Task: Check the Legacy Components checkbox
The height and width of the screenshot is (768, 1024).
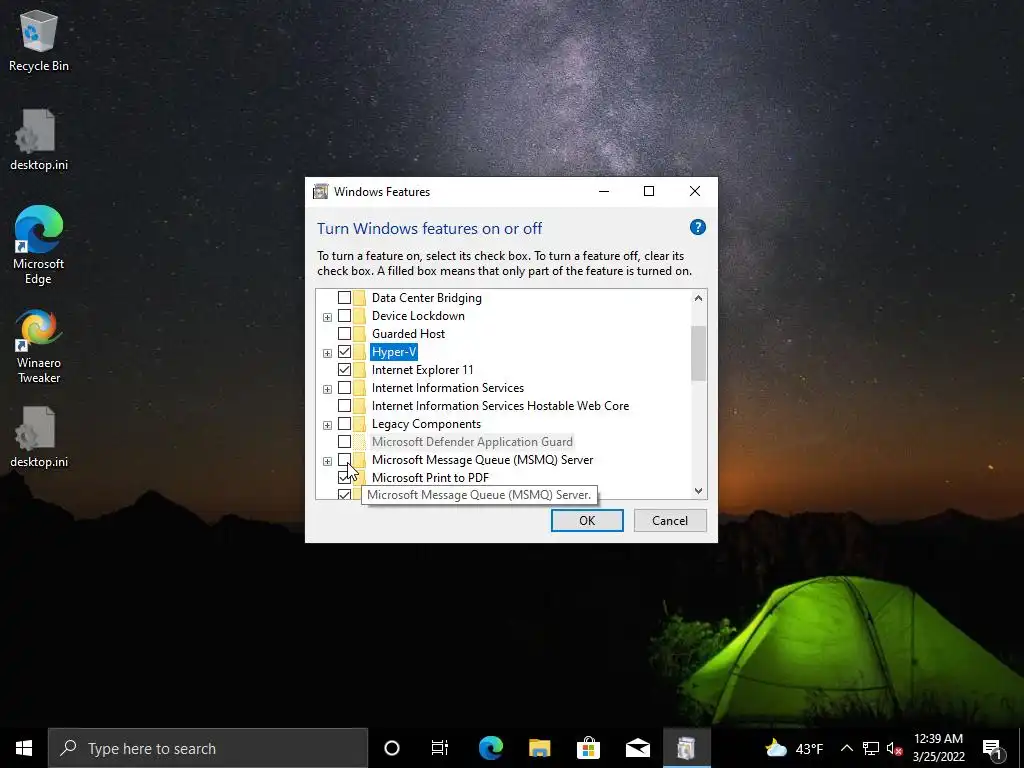Action: [x=344, y=424]
